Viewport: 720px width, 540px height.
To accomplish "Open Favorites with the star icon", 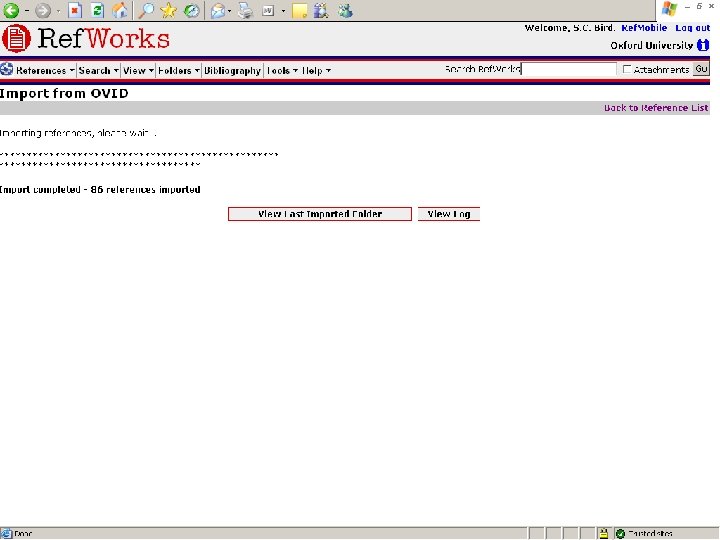I will point(169,10).
